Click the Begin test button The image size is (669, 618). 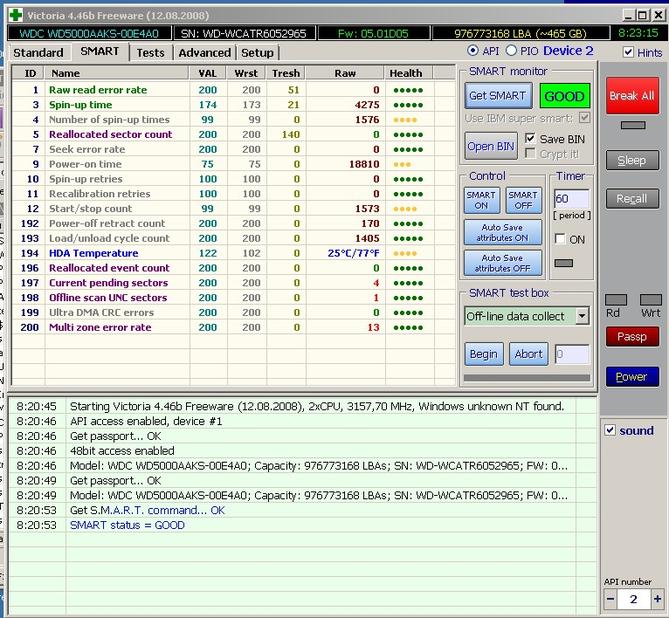[x=484, y=354]
